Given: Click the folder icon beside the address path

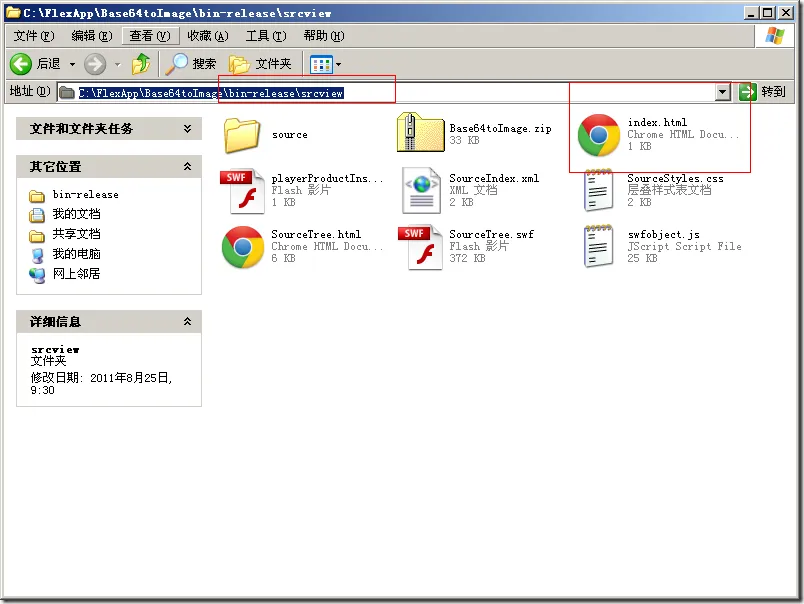Looking at the screenshot, I should 67,93.
